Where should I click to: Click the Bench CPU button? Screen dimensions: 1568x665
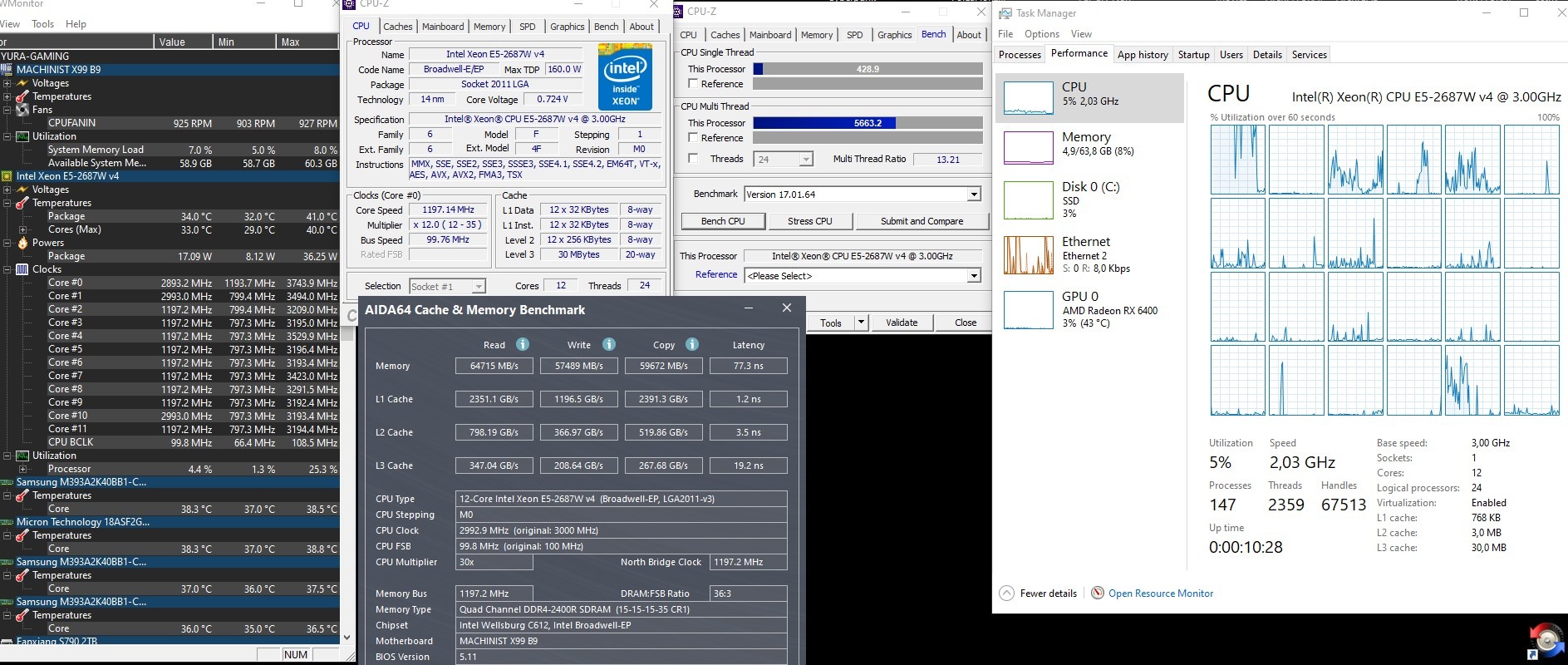(723, 221)
